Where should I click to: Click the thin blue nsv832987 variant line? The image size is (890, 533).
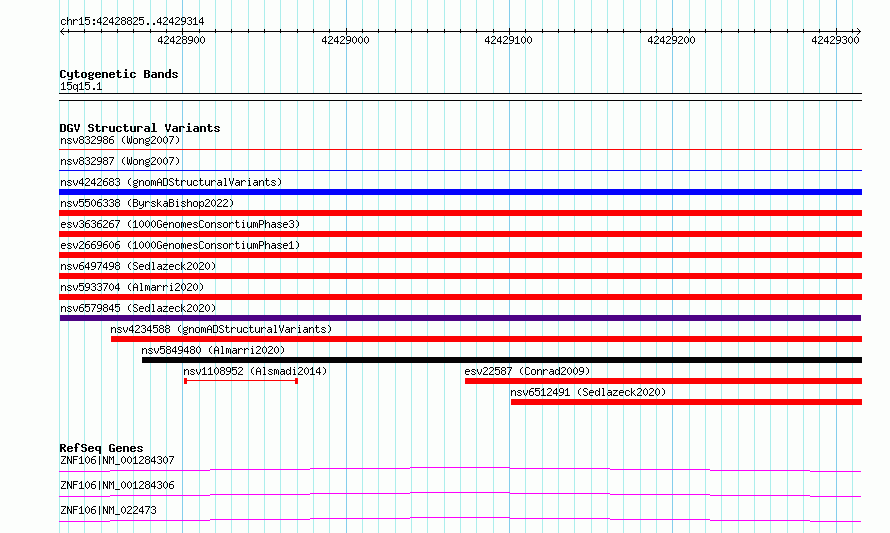pyautogui.click(x=460, y=170)
